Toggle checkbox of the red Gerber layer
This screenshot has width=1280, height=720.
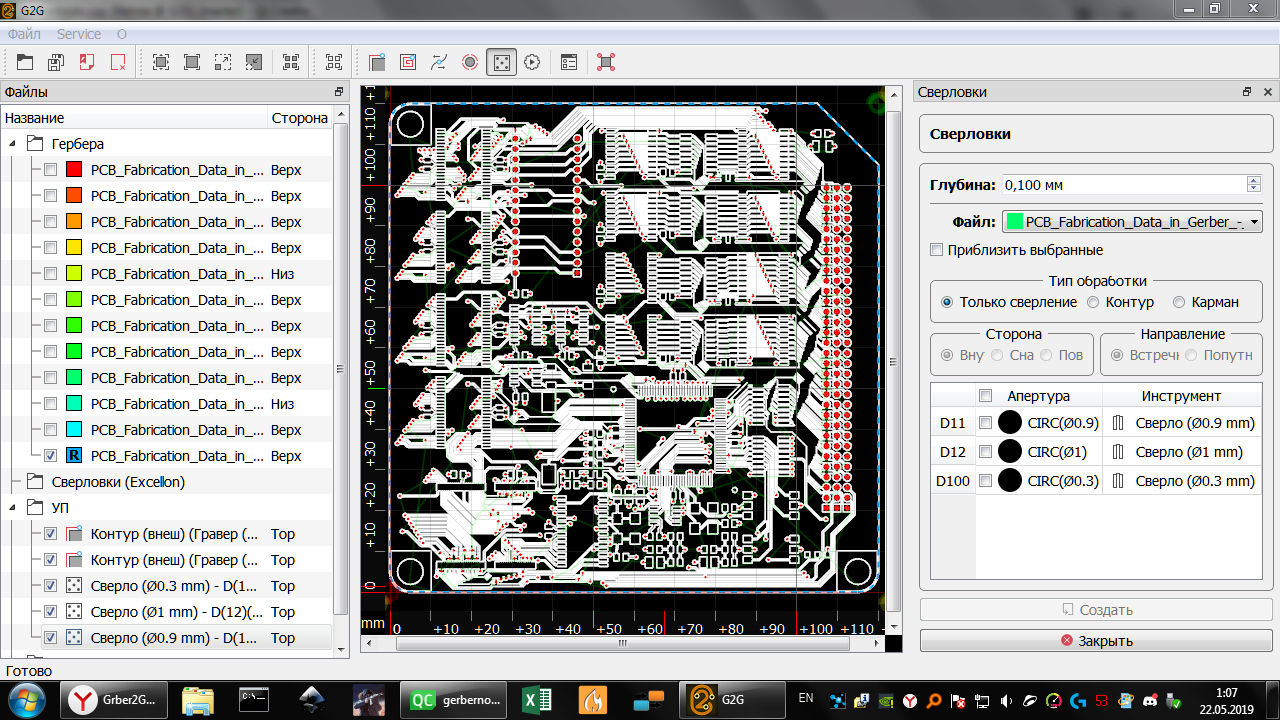(x=50, y=170)
